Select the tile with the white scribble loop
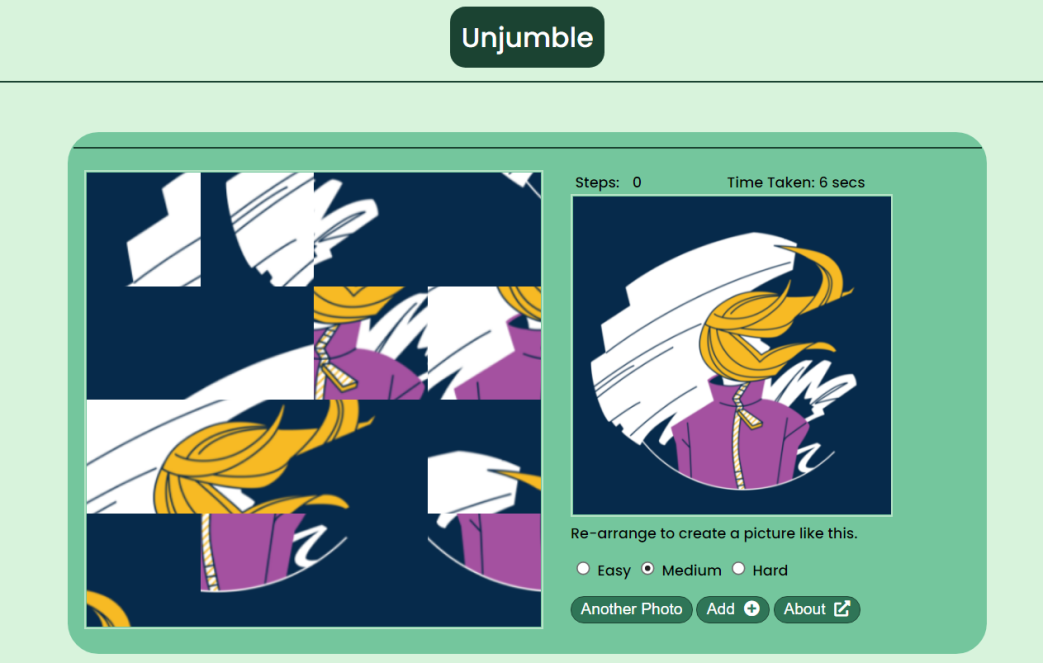Viewport: 1043px width, 663px height. tap(371, 229)
